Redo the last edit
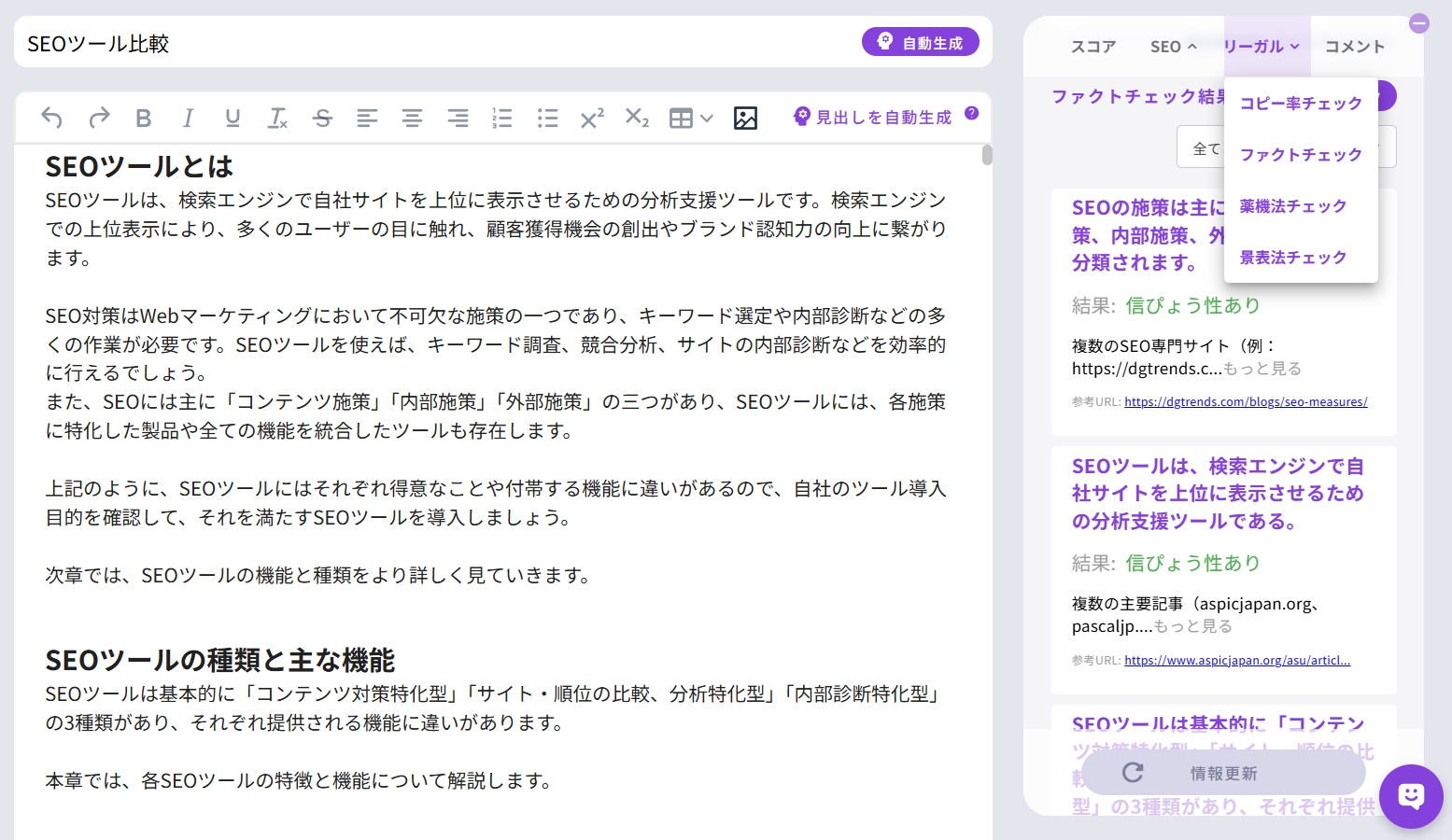 tap(98, 118)
